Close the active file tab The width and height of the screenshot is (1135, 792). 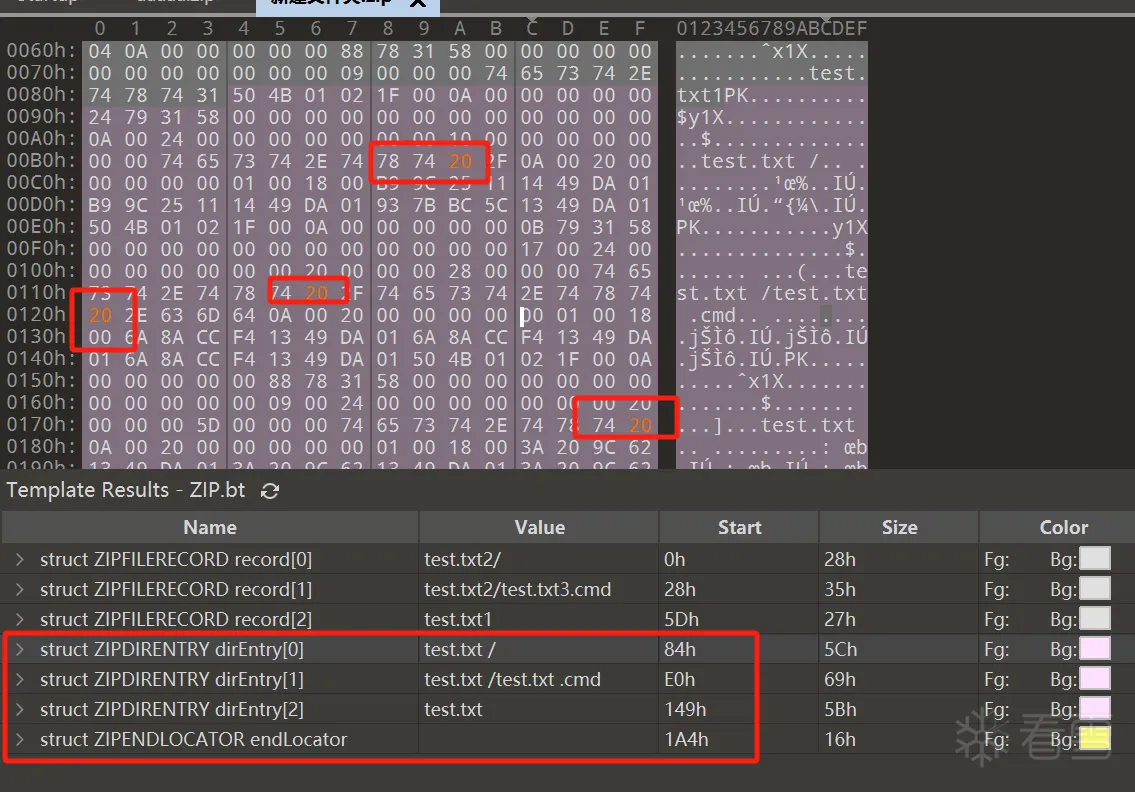(417, 5)
